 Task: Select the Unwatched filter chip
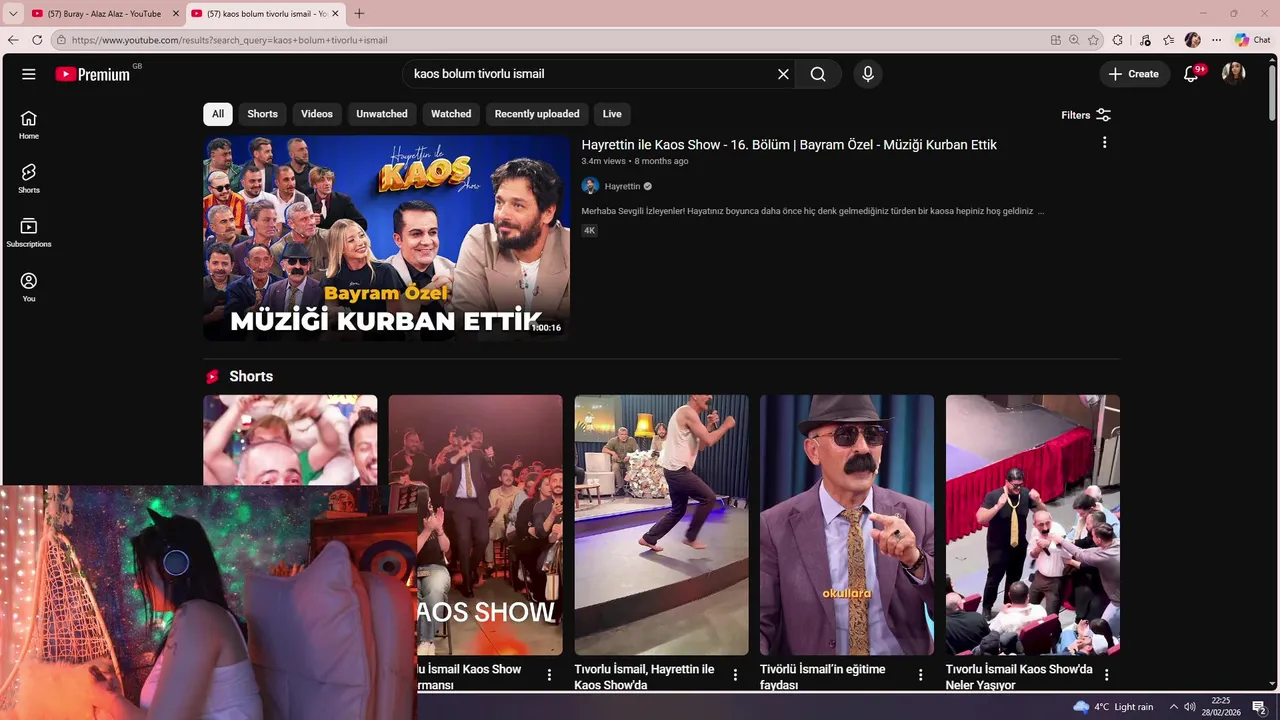tap(382, 114)
